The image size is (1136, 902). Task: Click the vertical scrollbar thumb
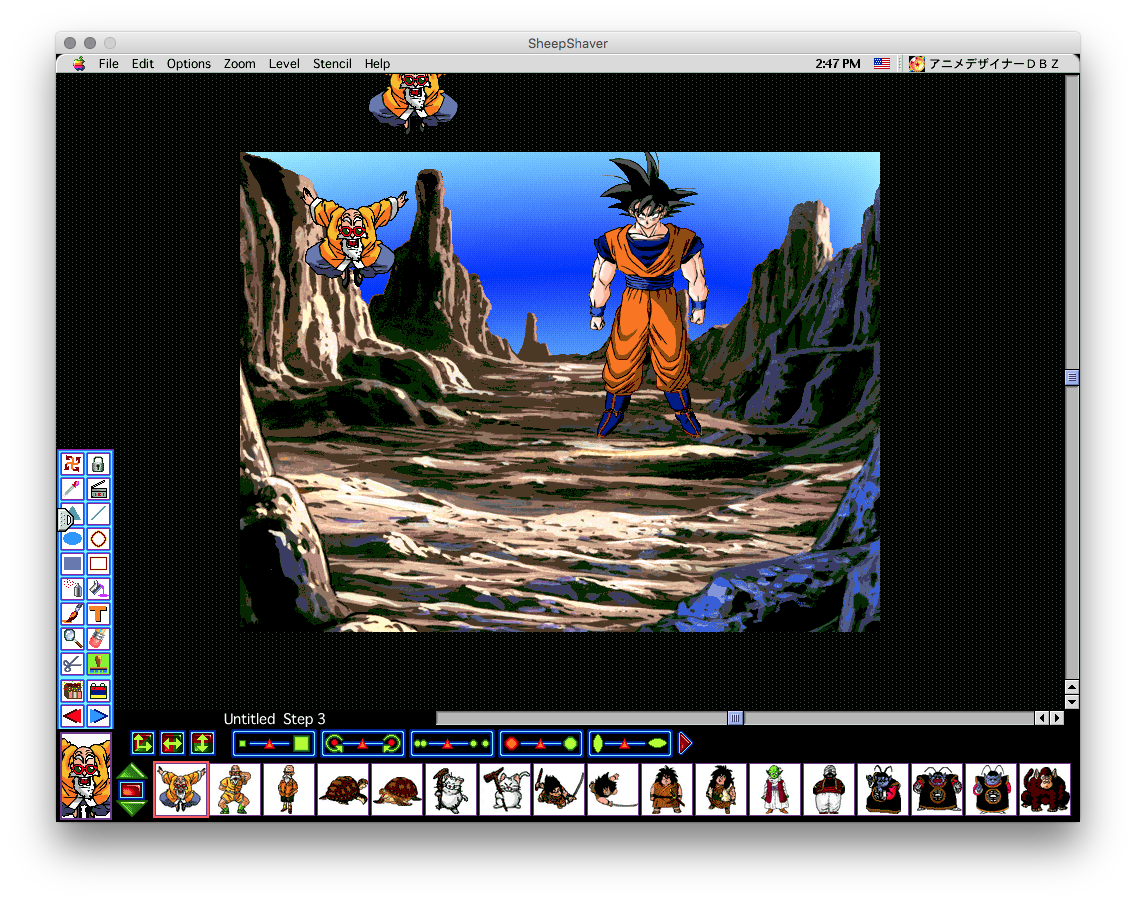[1072, 377]
